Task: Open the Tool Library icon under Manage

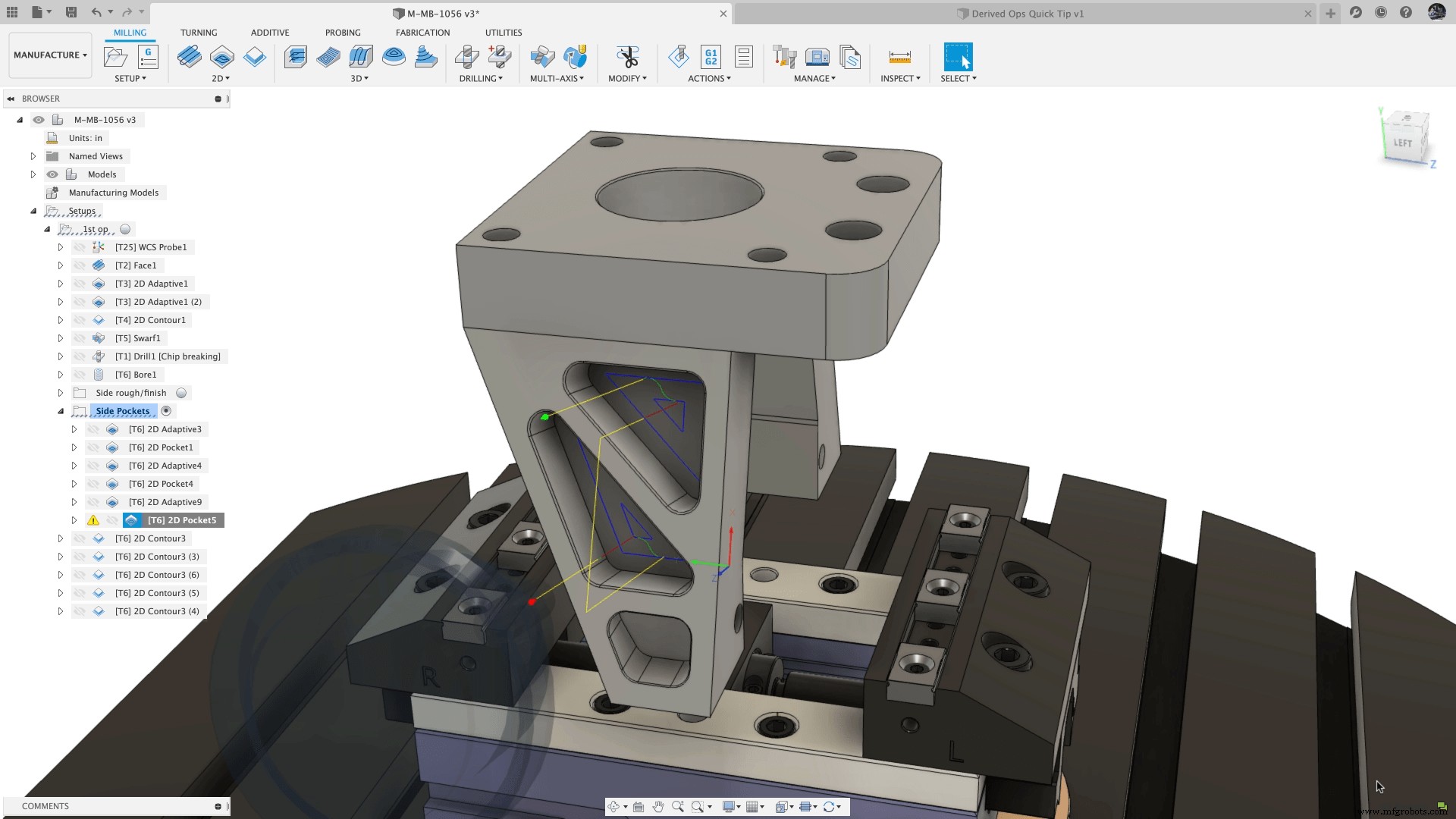Action: 785,58
